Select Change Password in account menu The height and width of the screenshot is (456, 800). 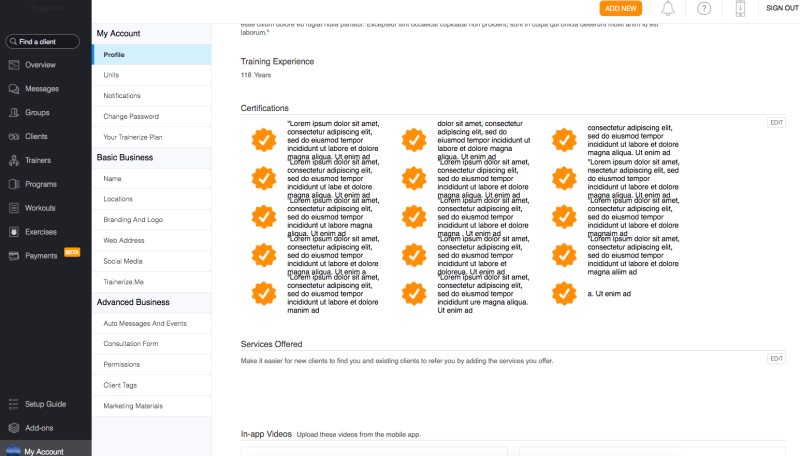click(131, 117)
